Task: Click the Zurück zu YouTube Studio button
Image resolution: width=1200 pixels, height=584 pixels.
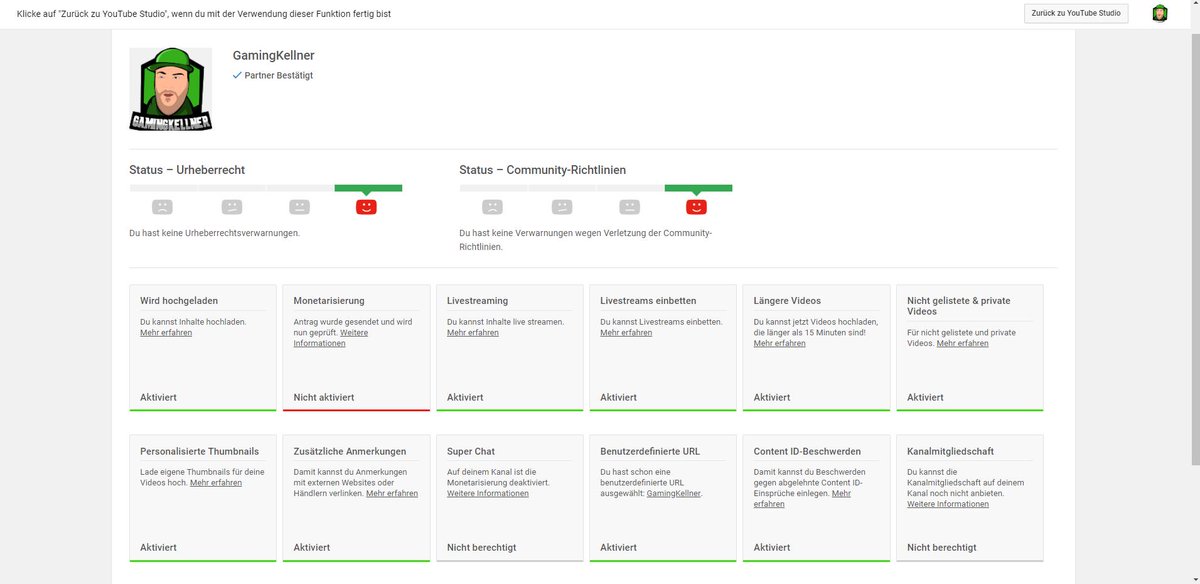Action: tap(1076, 13)
